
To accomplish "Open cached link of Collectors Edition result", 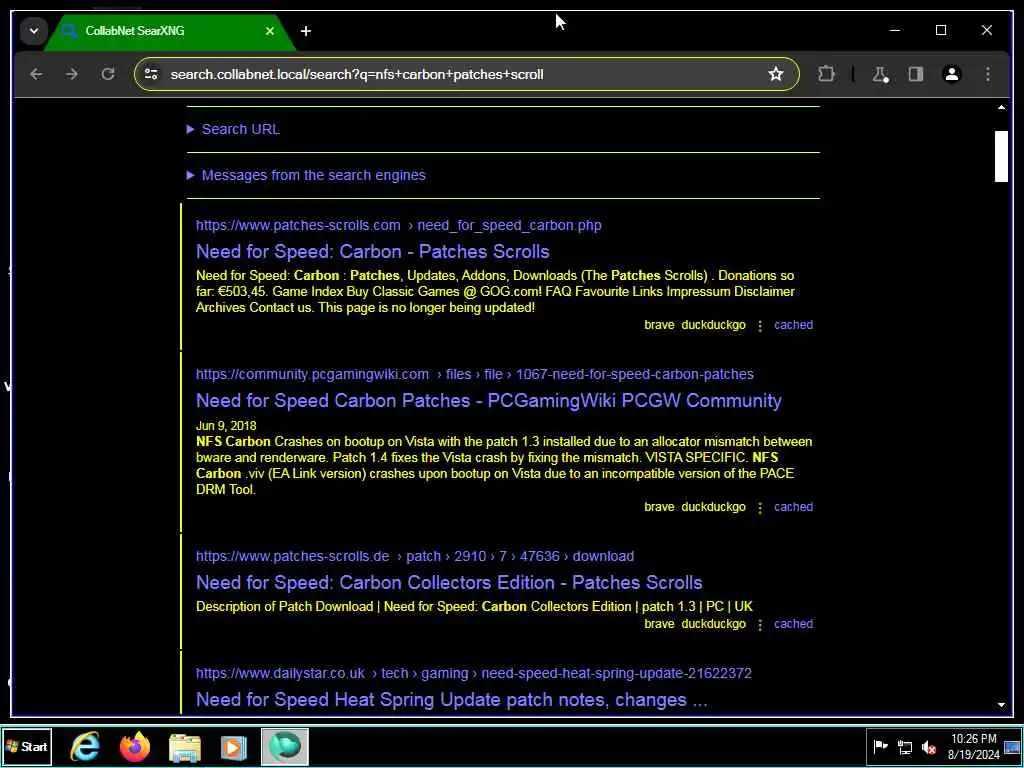I will pos(793,624).
